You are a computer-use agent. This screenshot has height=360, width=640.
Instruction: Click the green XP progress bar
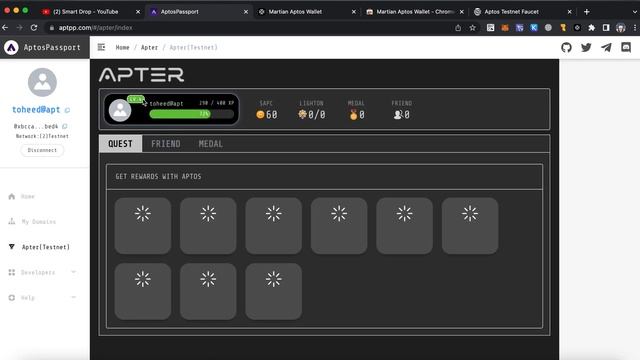tap(192, 114)
